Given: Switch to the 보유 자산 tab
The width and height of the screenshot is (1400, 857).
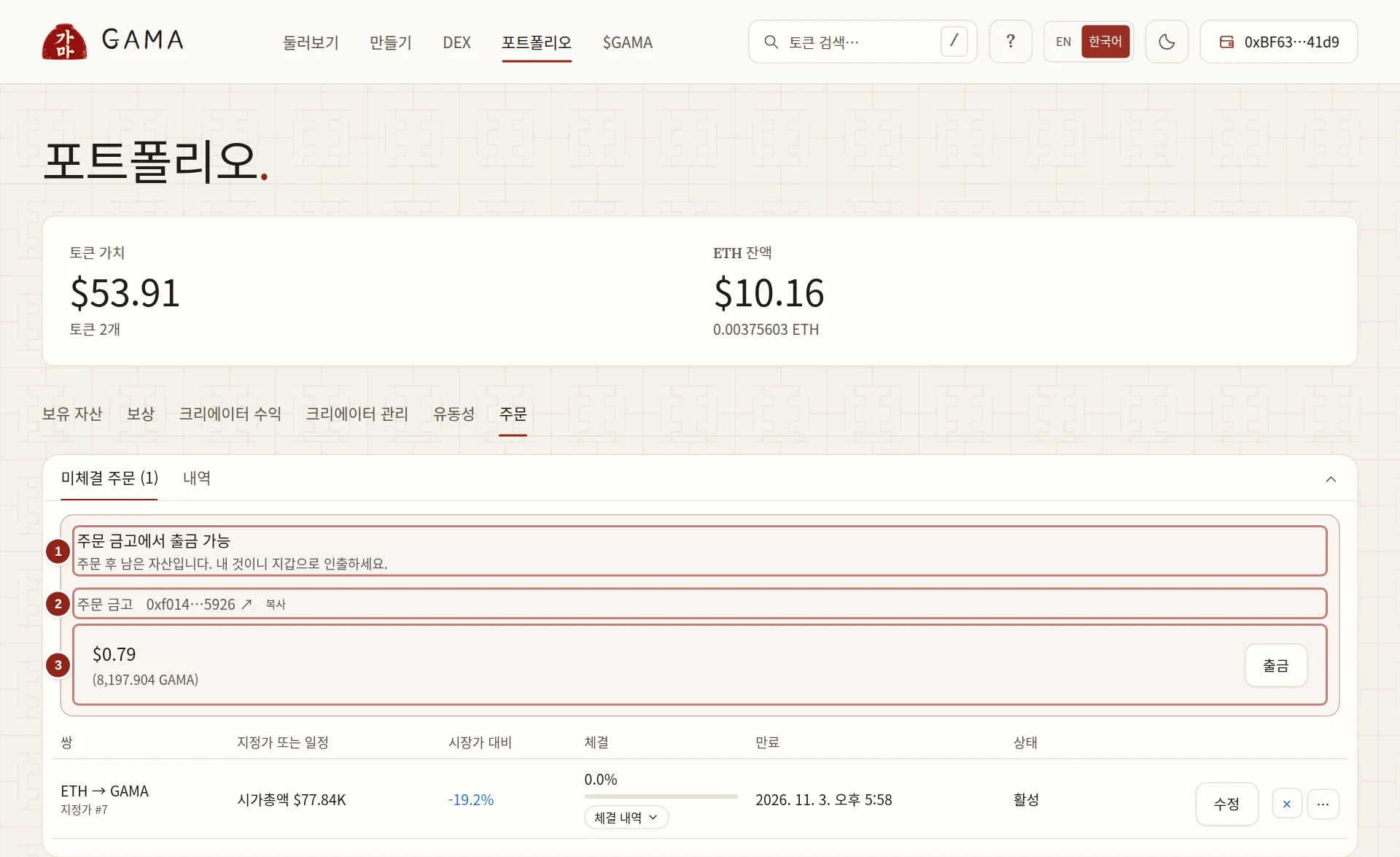Looking at the screenshot, I should pyautogui.click(x=72, y=414).
